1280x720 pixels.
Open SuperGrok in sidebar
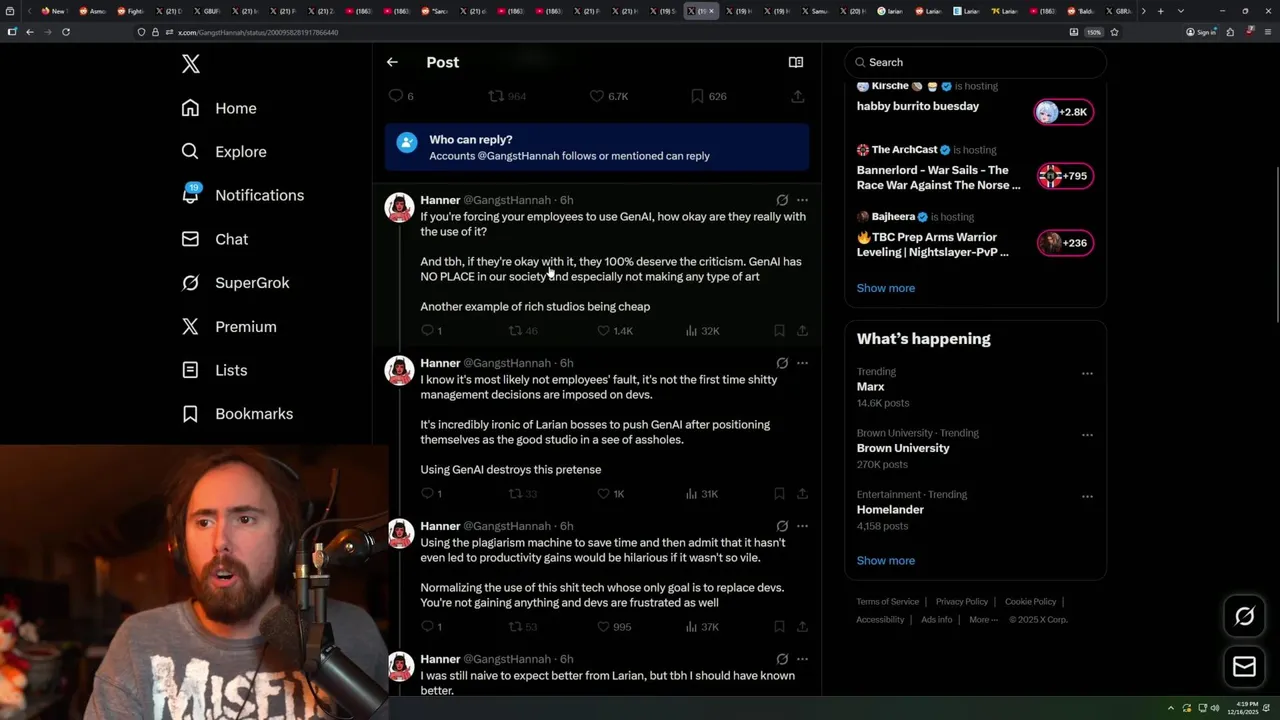pos(235,283)
